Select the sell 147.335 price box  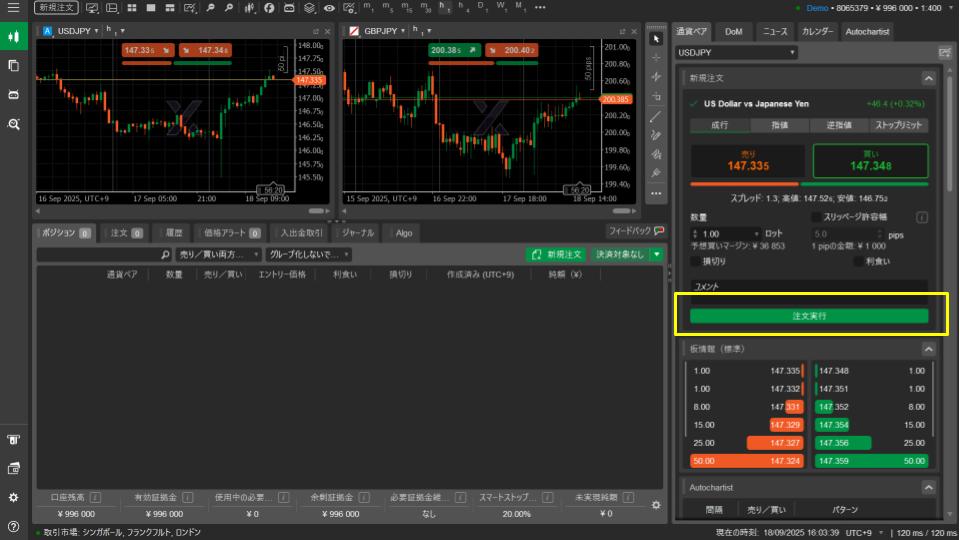tap(748, 161)
